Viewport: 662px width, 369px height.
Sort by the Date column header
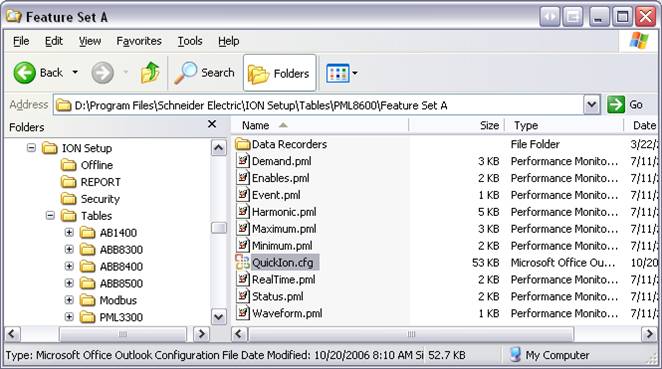641,125
